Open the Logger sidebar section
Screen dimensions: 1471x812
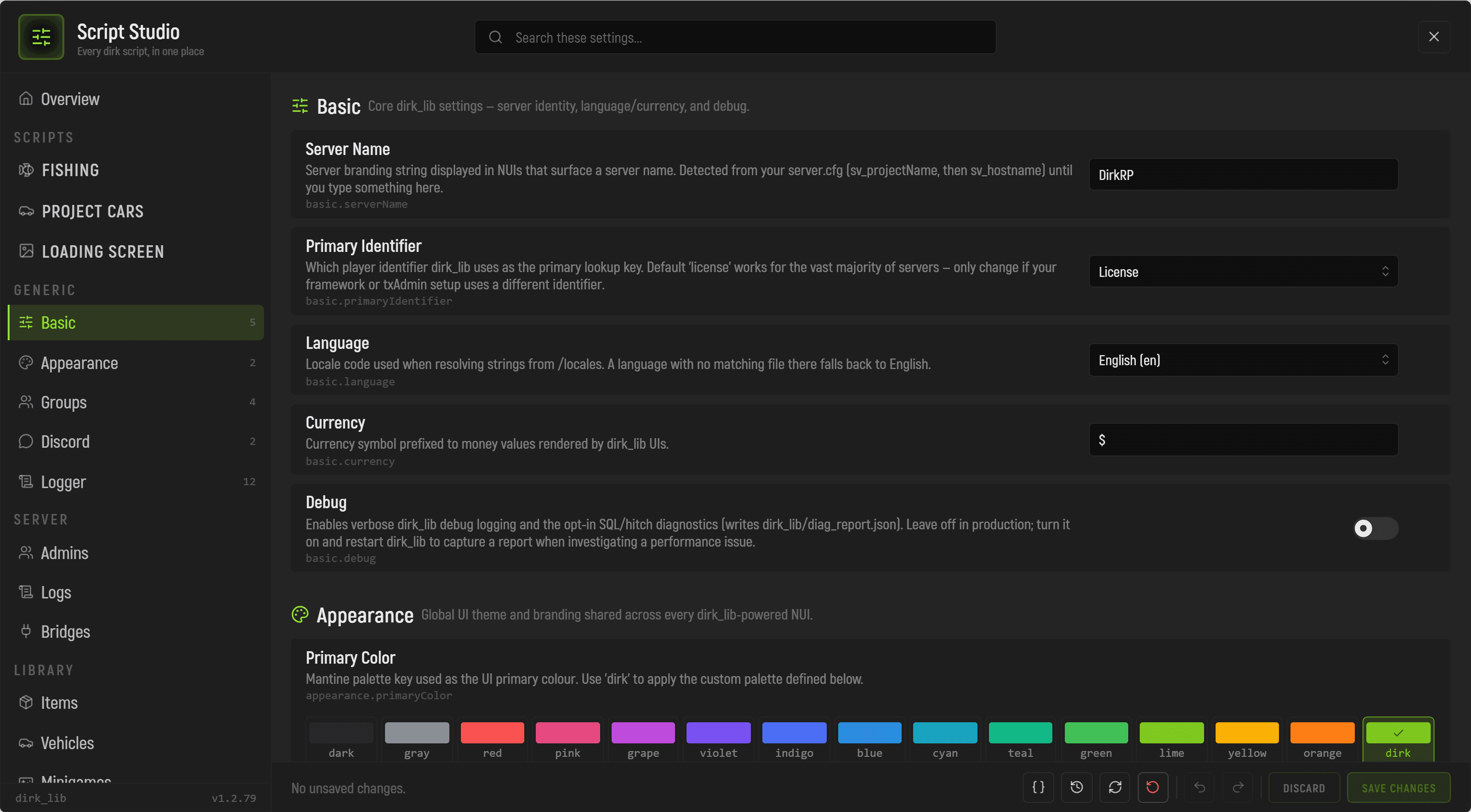[x=136, y=482]
